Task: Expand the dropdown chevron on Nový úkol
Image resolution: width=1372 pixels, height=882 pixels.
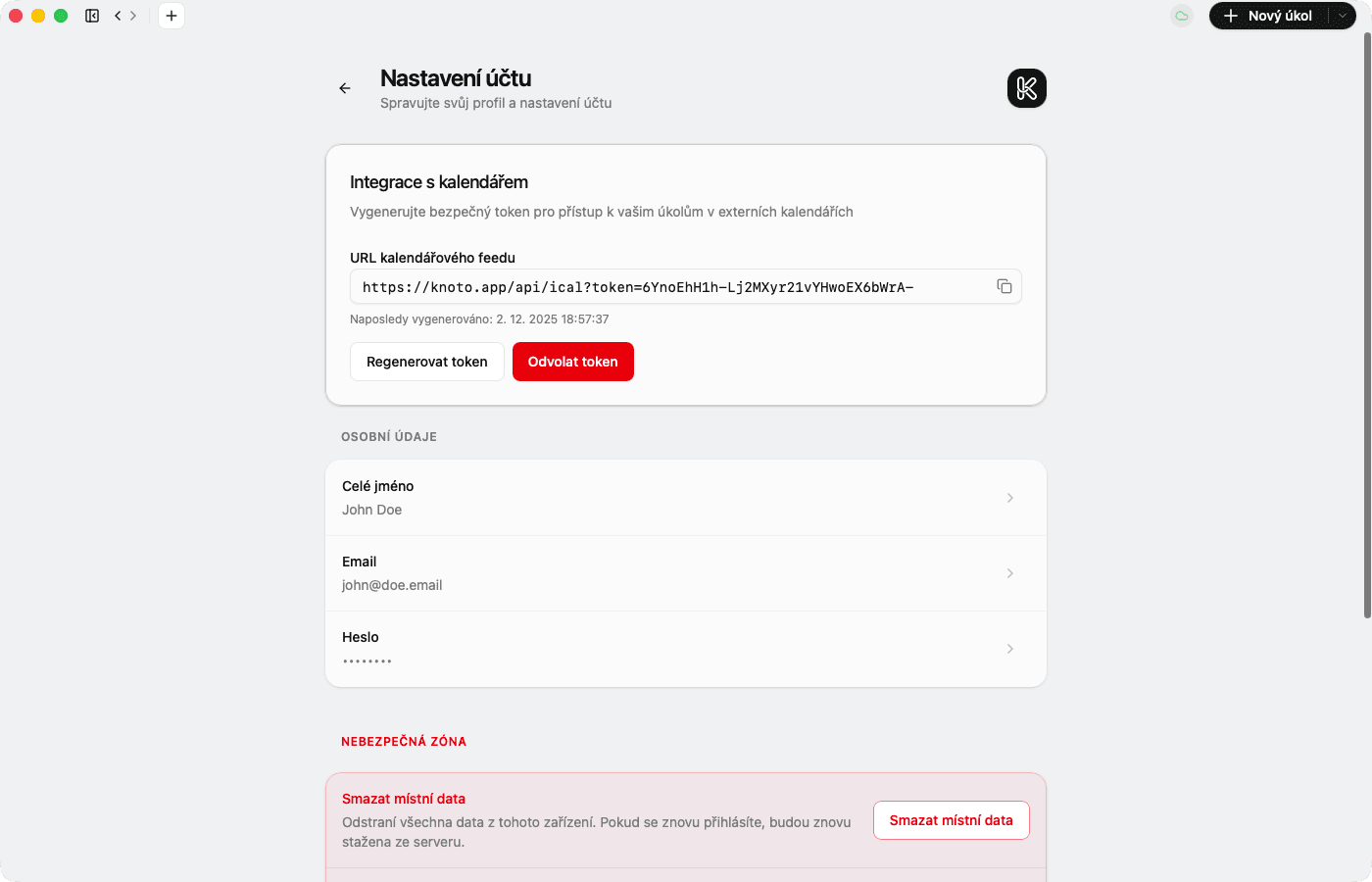Action: coord(1341,16)
